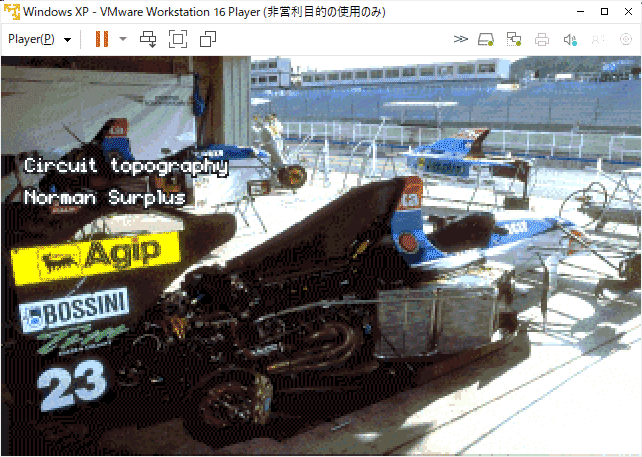Click the CD/DVD drive disc icon

pos(626,39)
